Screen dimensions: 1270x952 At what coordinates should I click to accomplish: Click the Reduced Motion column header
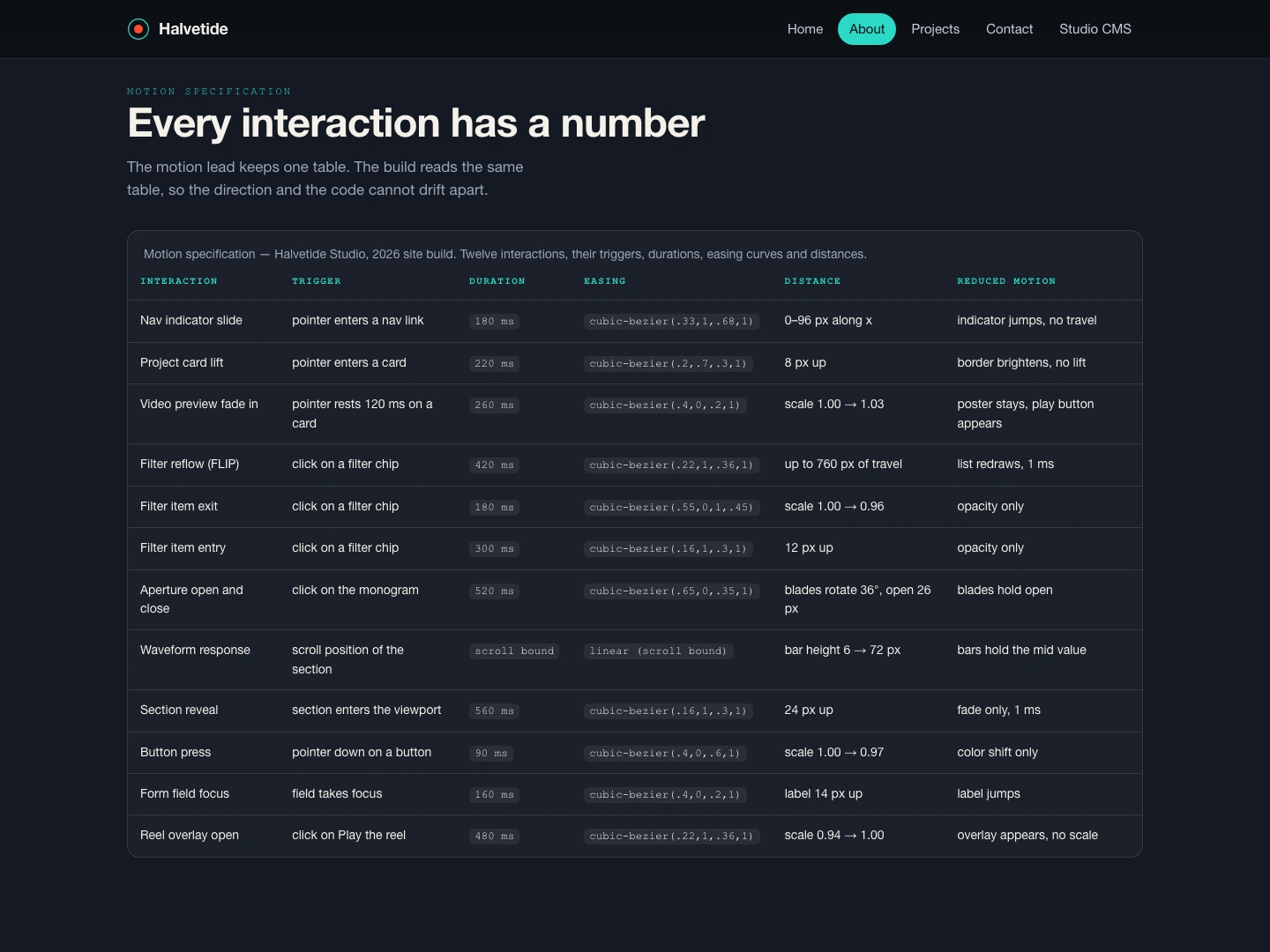pyautogui.click(x=1006, y=281)
